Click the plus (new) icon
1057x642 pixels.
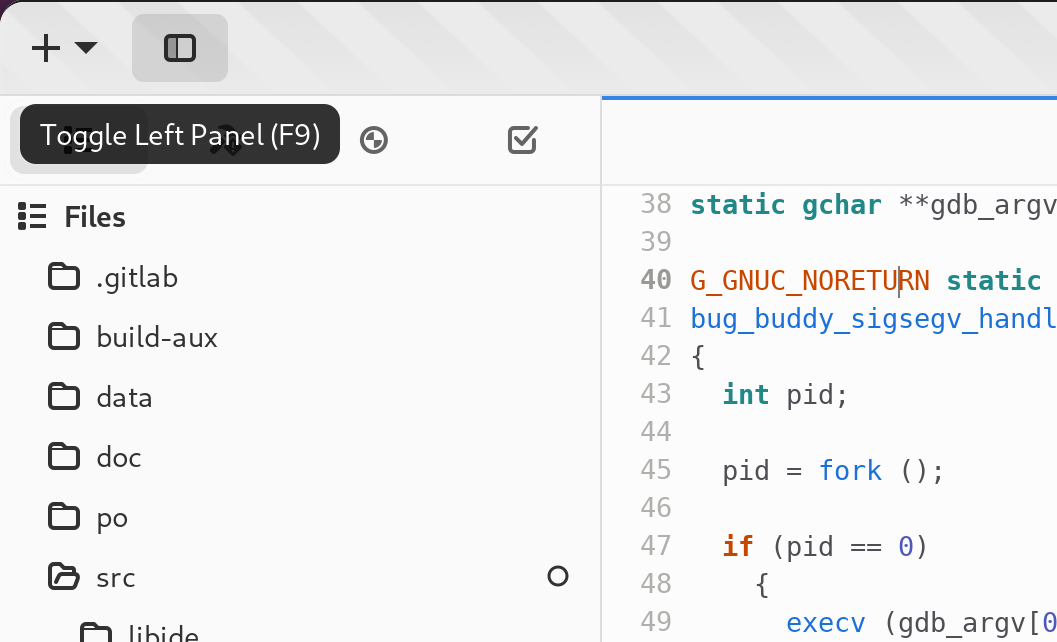click(x=46, y=49)
